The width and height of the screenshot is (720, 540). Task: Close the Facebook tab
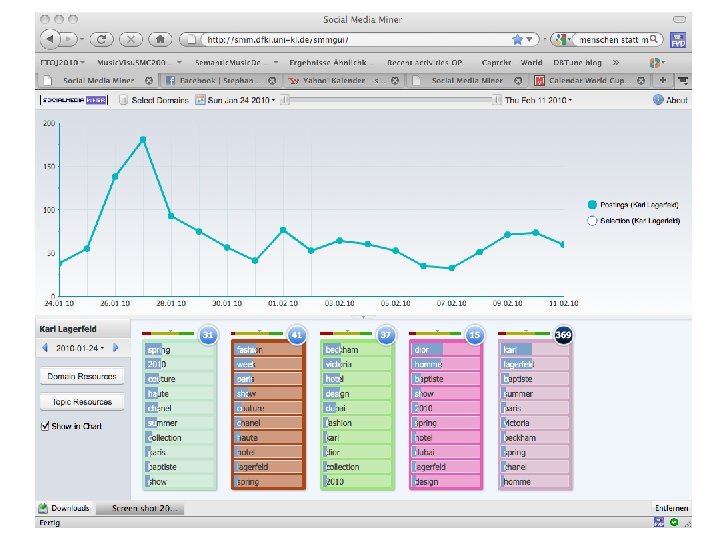[x=272, y=81]
